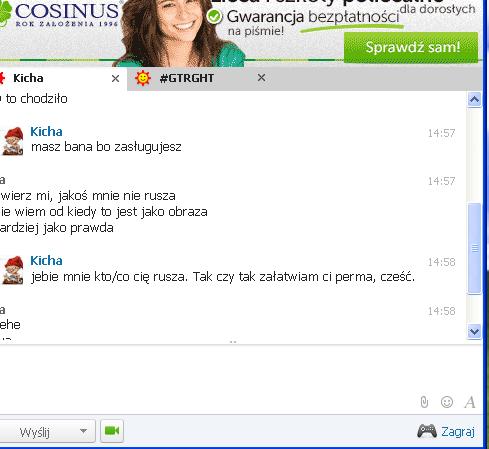
Task: Click the message starting 'jebie mnie kto/co'
Action: [223, 277]
